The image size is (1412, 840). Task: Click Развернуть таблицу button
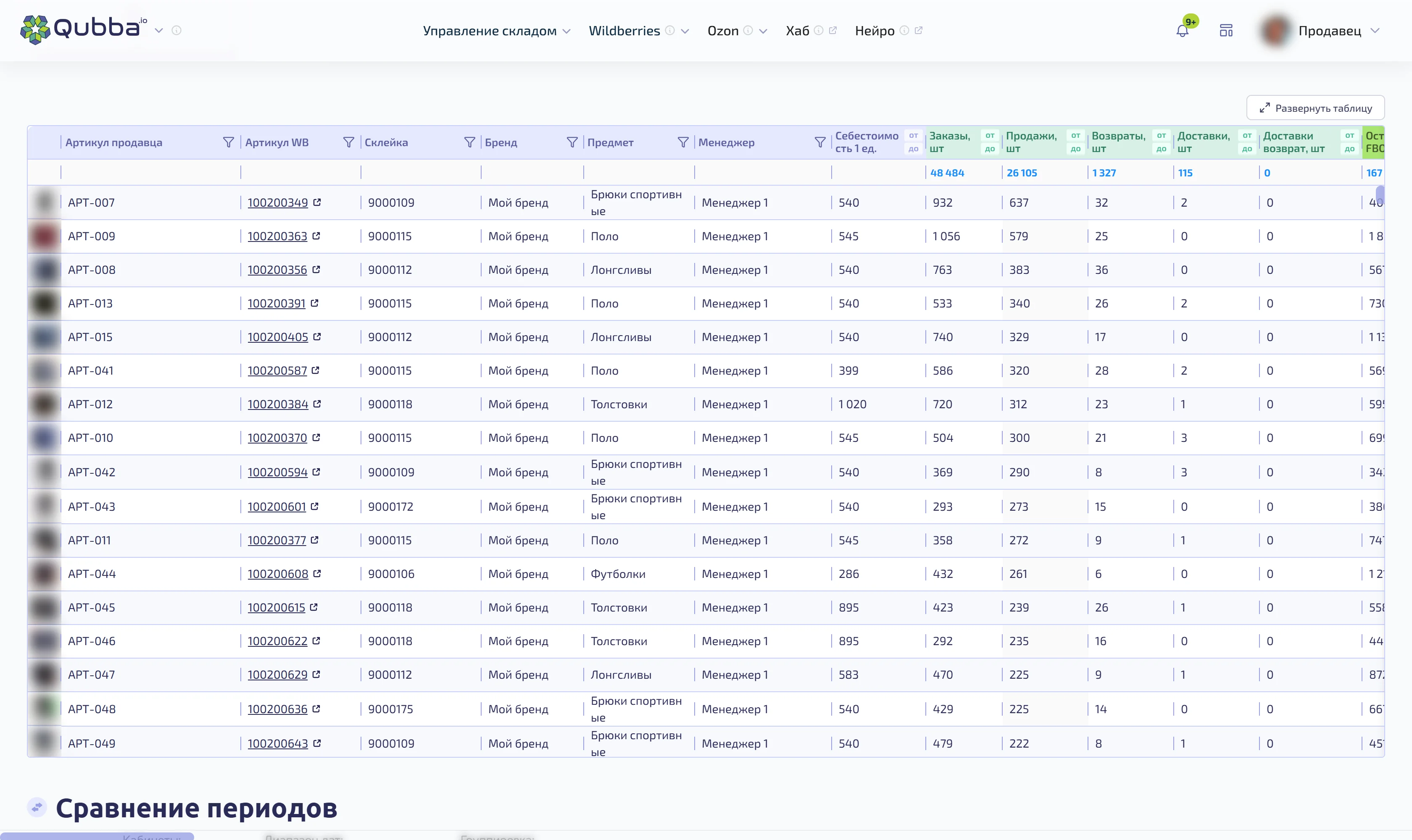1315,108
